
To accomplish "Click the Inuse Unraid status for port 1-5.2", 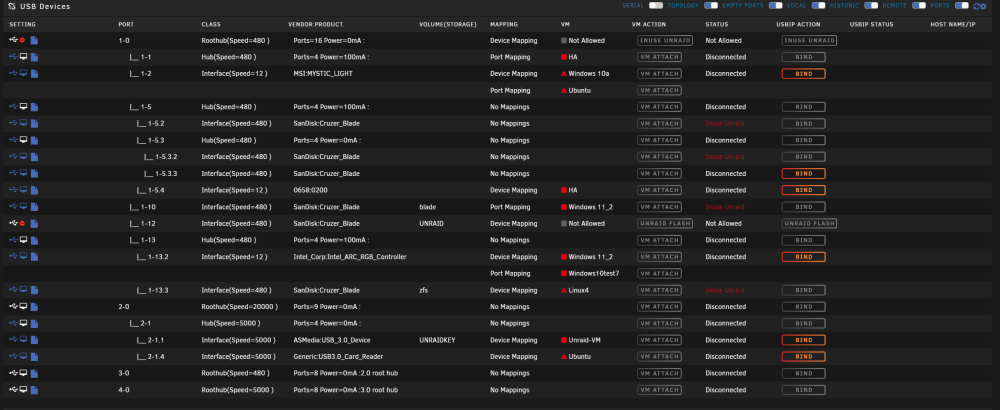I will click(724, 123).
